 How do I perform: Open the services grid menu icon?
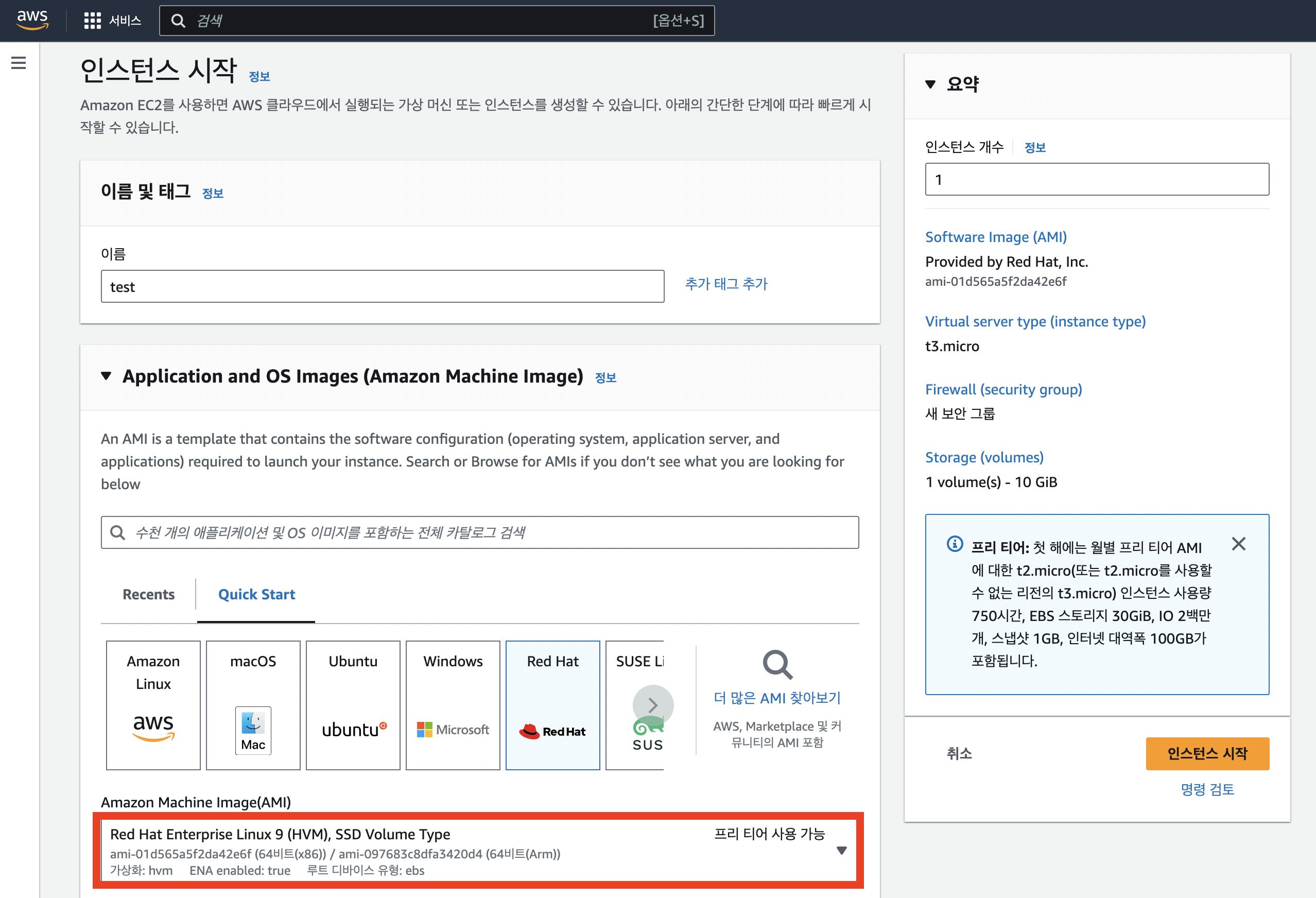click(92, 21)
